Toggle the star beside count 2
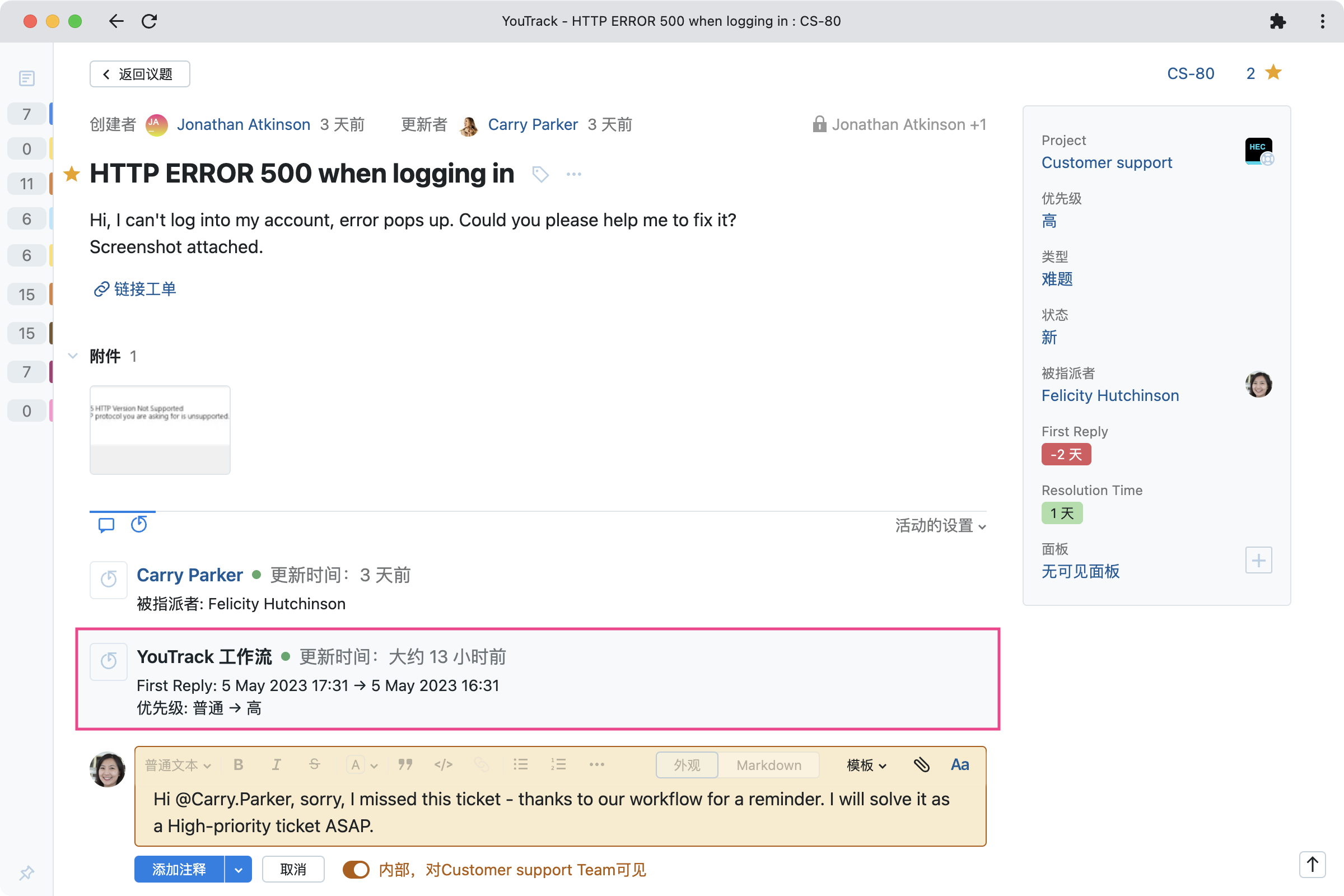The image size is (1344, 896). (x=1273, y=73)
